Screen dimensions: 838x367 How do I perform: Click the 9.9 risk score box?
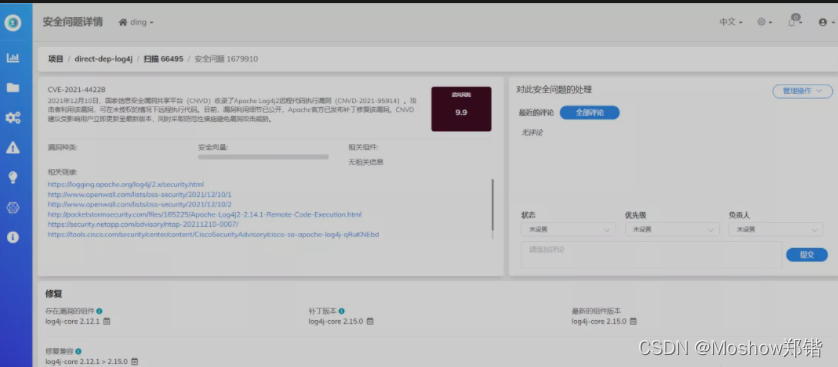[461, 109]
